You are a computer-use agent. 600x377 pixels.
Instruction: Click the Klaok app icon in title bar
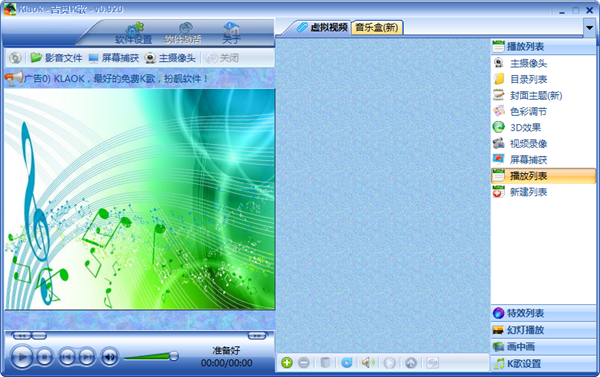tap(10, 9)
